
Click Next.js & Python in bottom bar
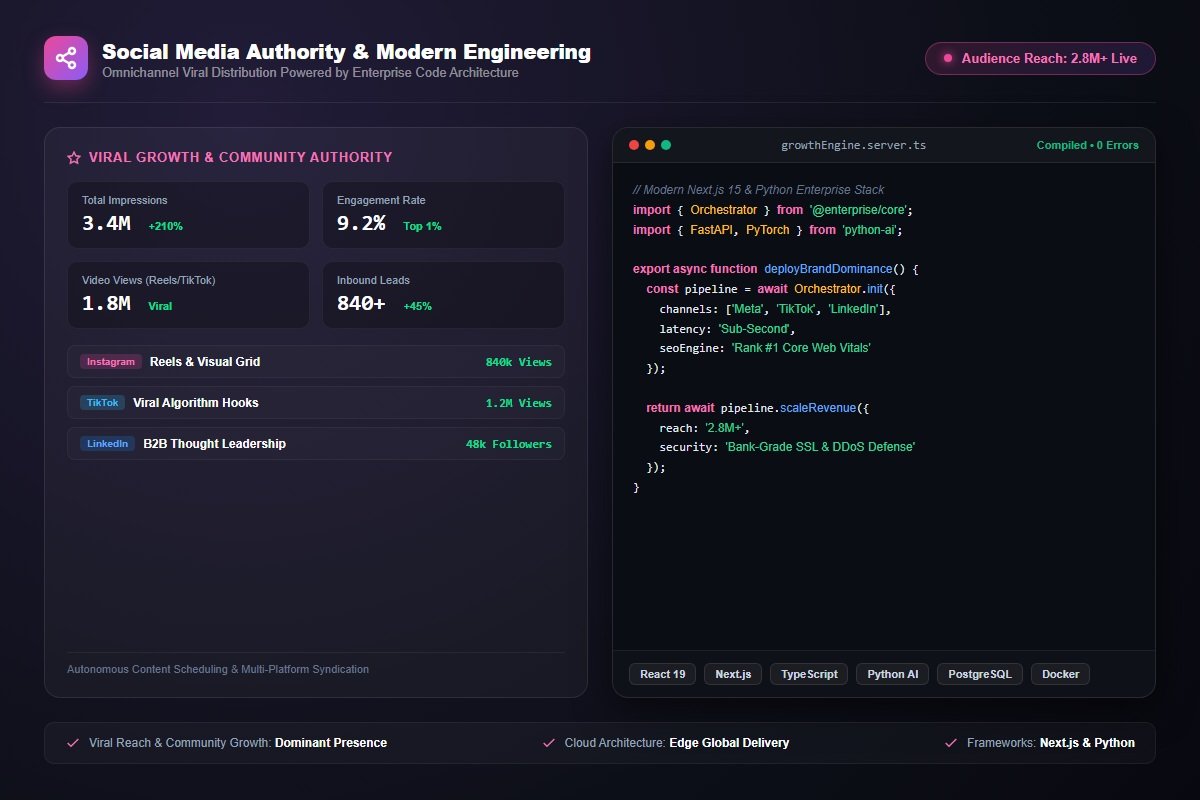(x=1087, y=743)
